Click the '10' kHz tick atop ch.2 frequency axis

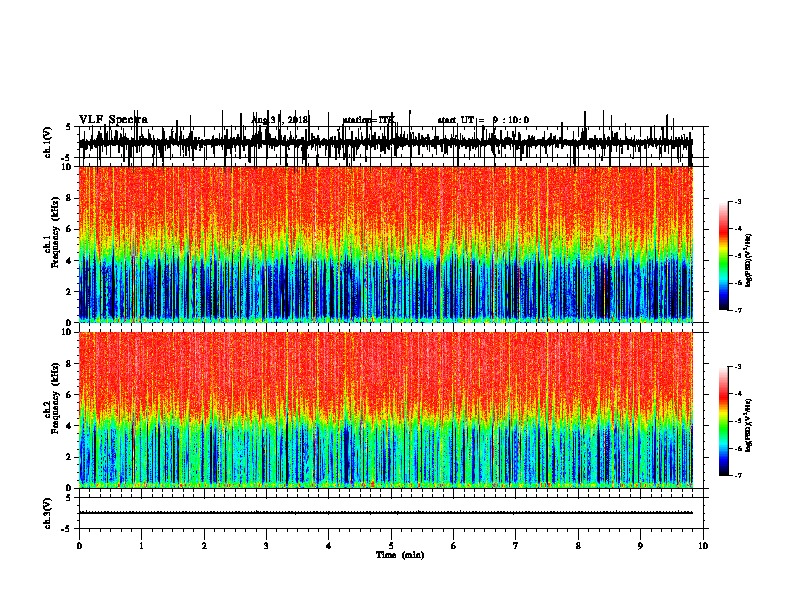pos(67,332)
